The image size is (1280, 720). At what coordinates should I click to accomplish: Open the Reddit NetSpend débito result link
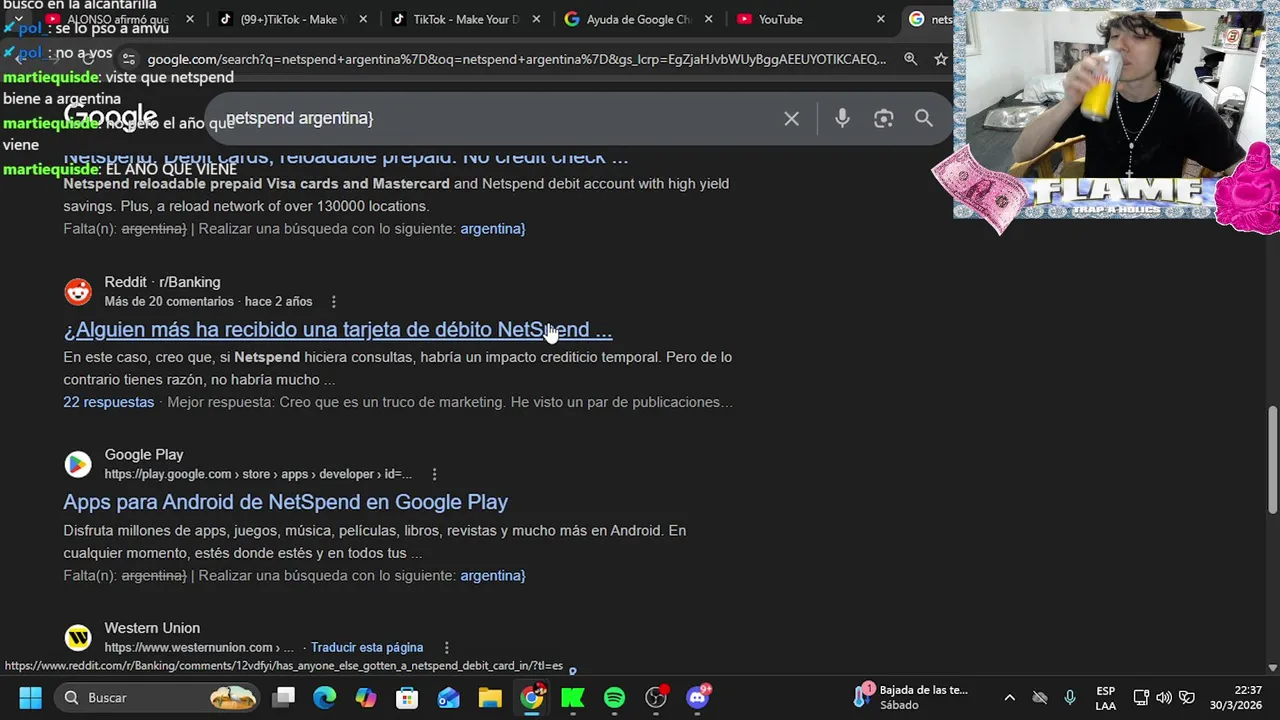tap(338, 330)
